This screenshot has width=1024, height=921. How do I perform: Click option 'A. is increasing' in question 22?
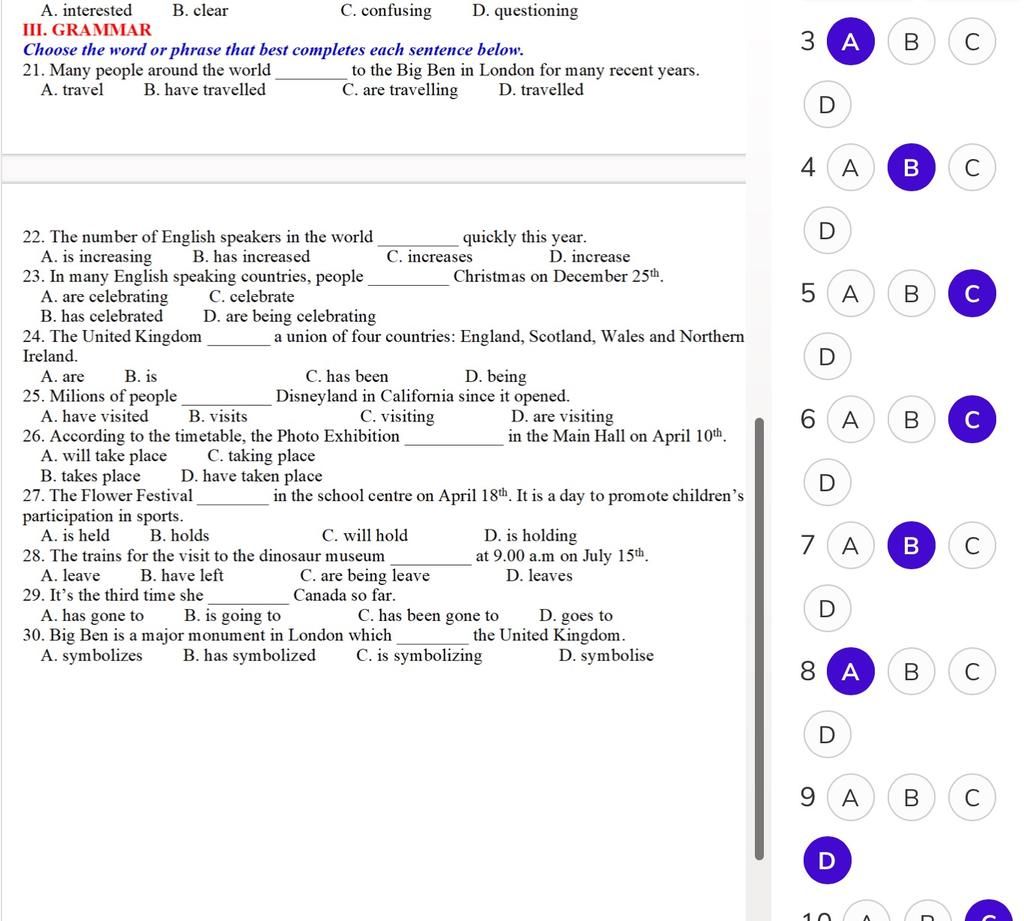coord(96,257)
